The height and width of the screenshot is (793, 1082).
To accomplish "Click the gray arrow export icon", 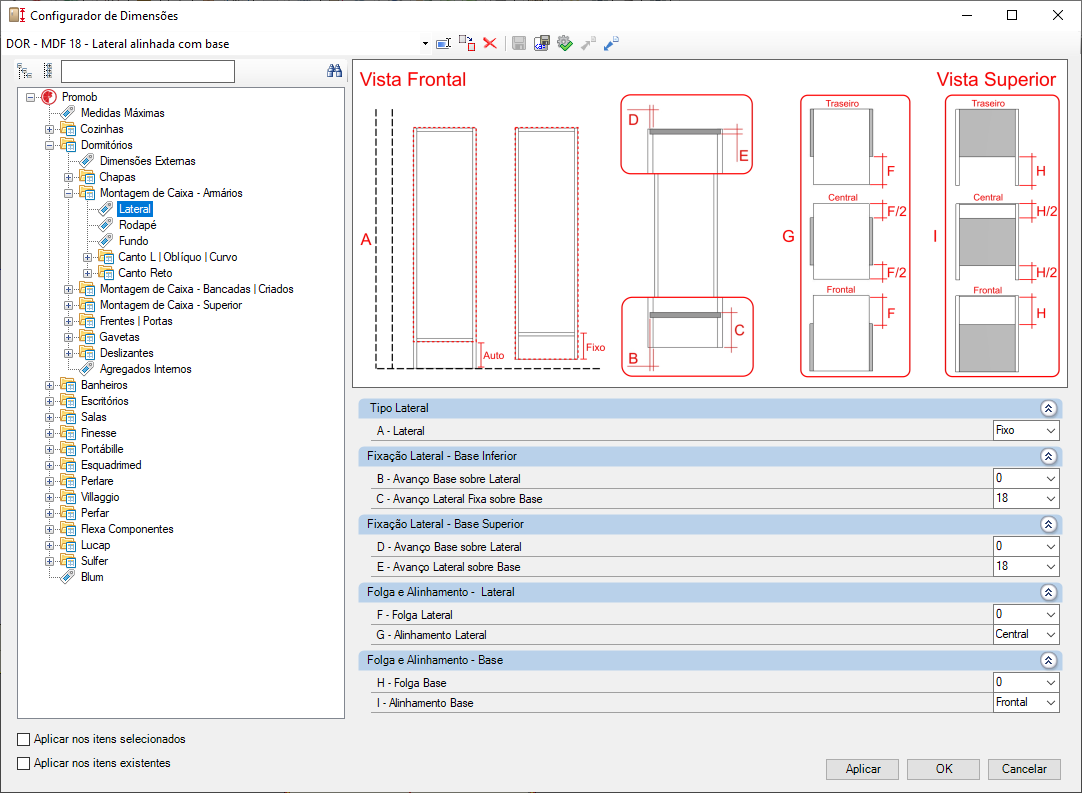I will pyautogui.click(x=588, y=43).
